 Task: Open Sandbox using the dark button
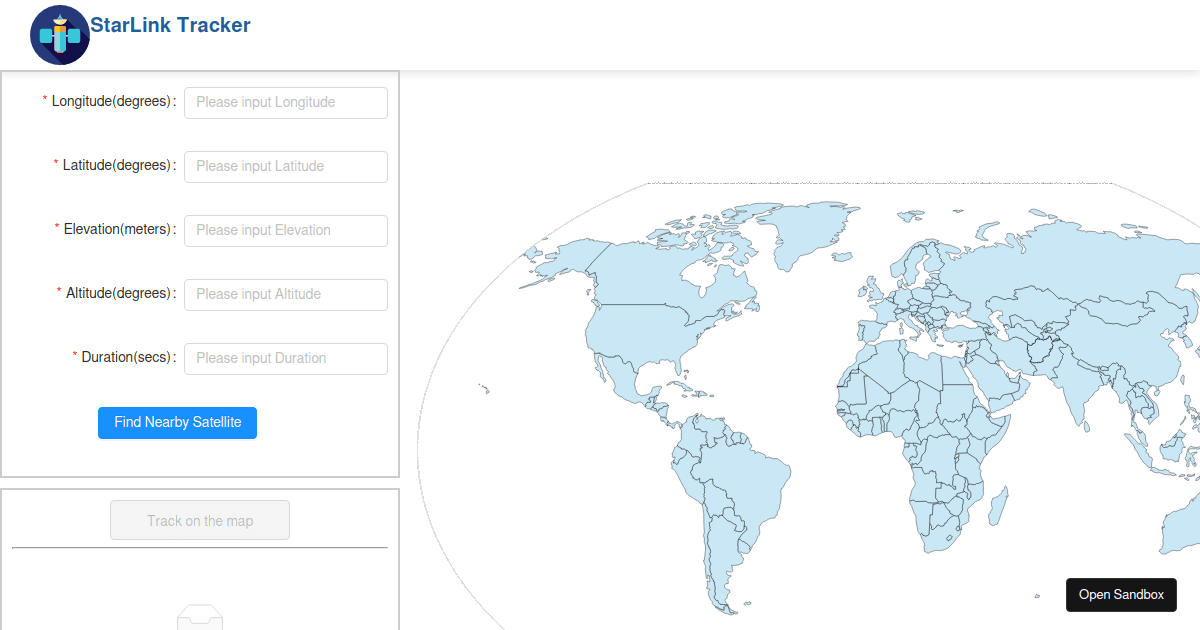[1121, 594]
